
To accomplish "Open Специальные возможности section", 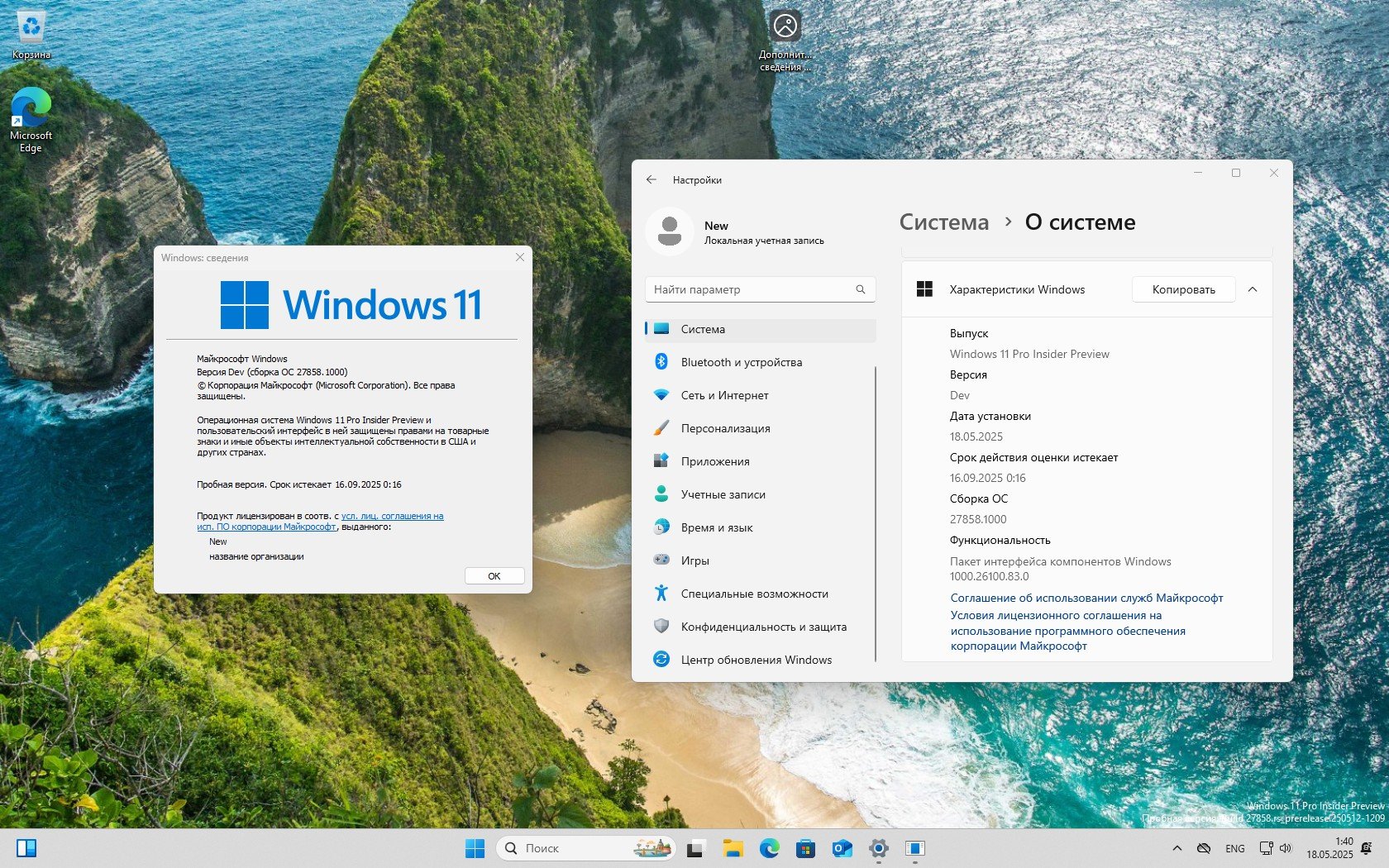I will 754,594.
